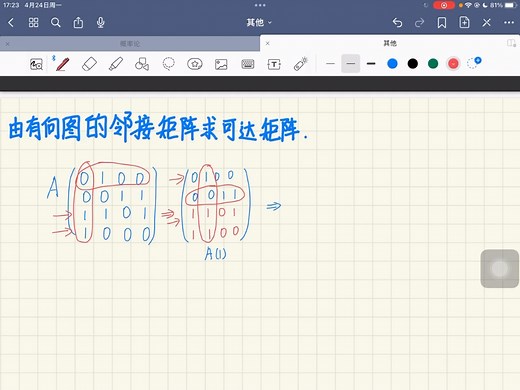
Task: Open the custom color preset picker
Action: pos(474,63)
